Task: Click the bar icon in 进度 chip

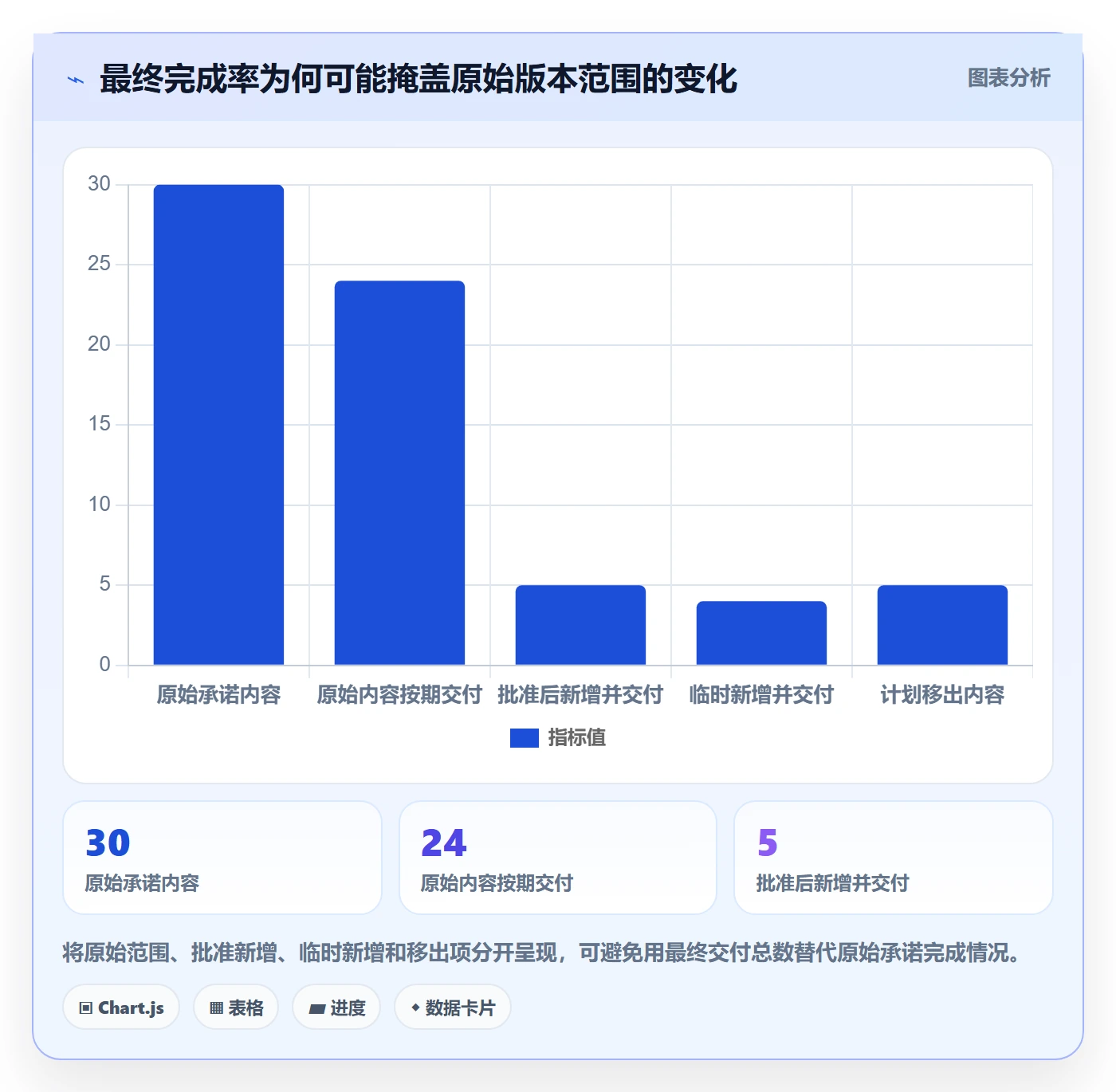Action: click(317, 1009)
